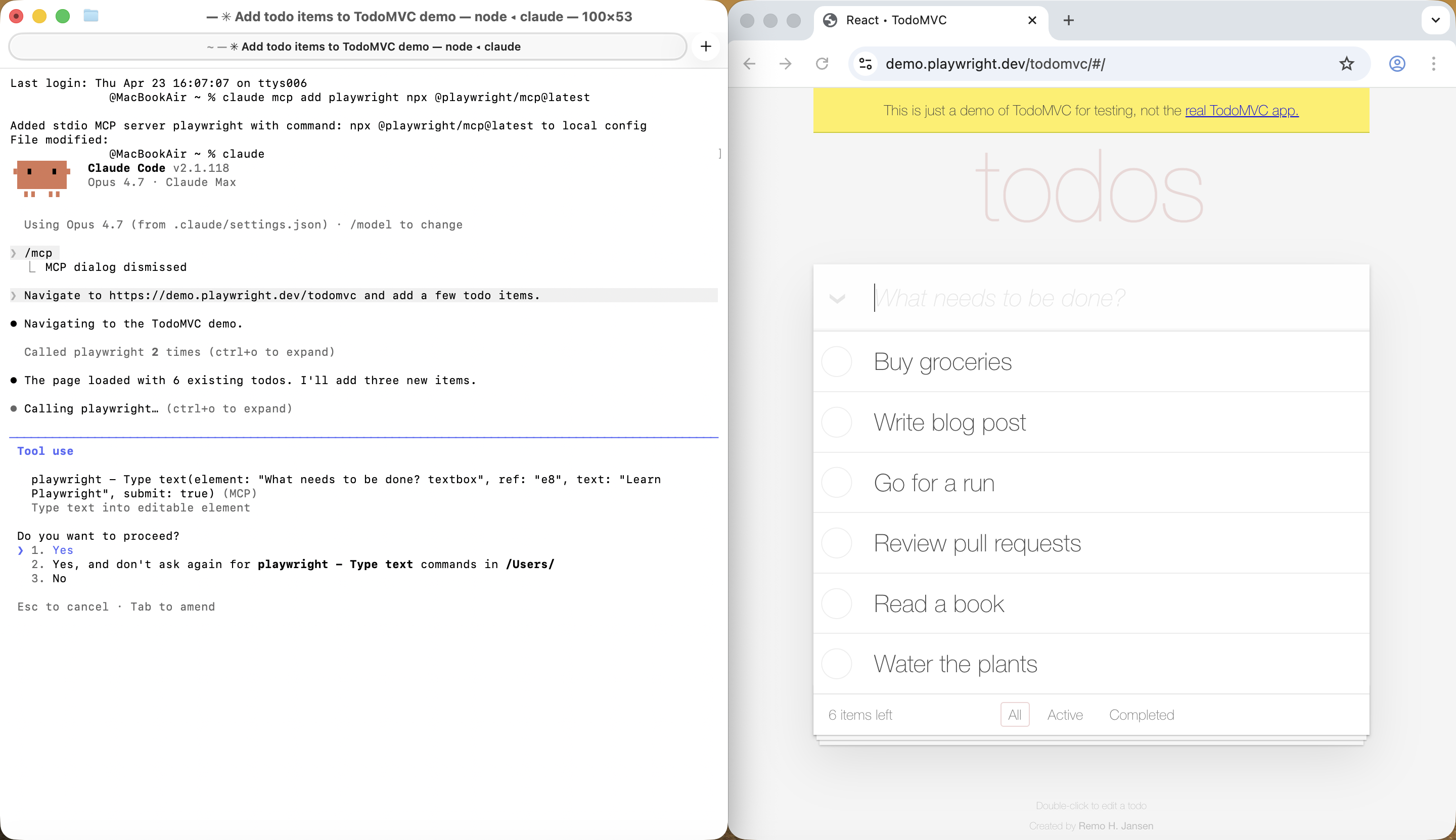The image size is (1456, 840).
Task: Click folder icon in terminal title bar
Action: tap(90, 16)
